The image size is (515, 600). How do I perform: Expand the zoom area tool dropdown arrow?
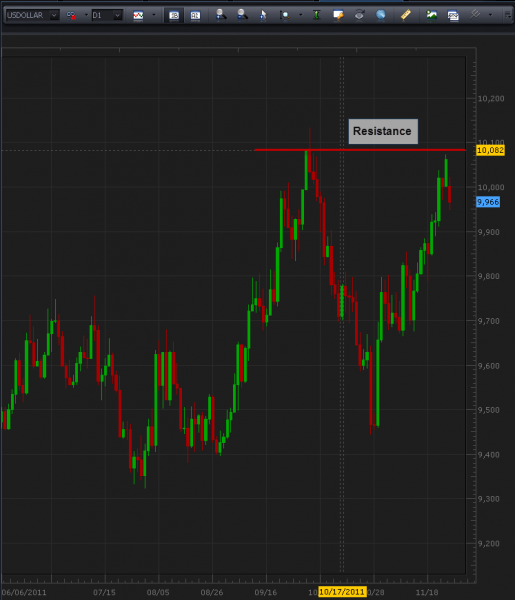click(x=300, y=15)
